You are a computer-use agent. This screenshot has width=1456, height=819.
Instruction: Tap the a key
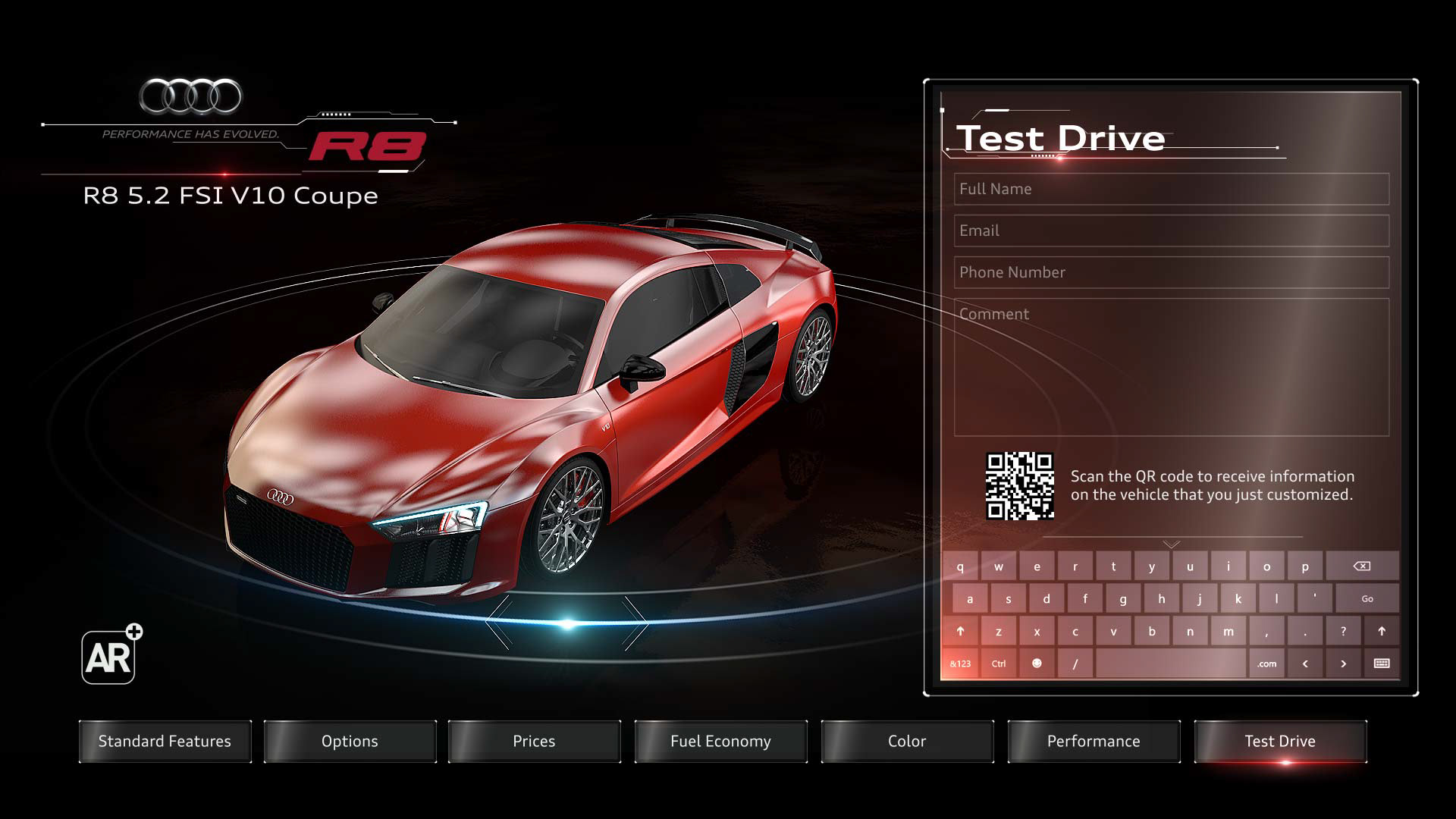pos(970,599)
